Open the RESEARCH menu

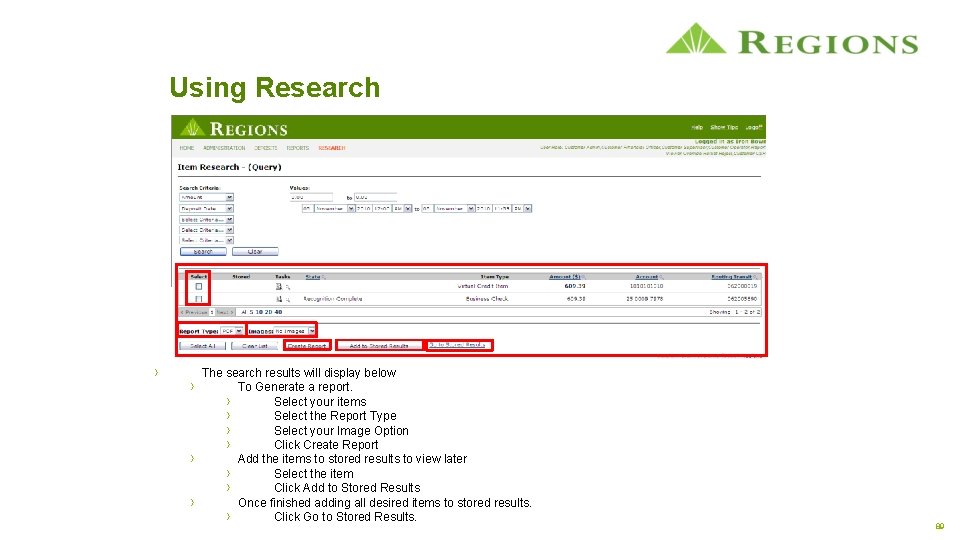tap(332, 148)
